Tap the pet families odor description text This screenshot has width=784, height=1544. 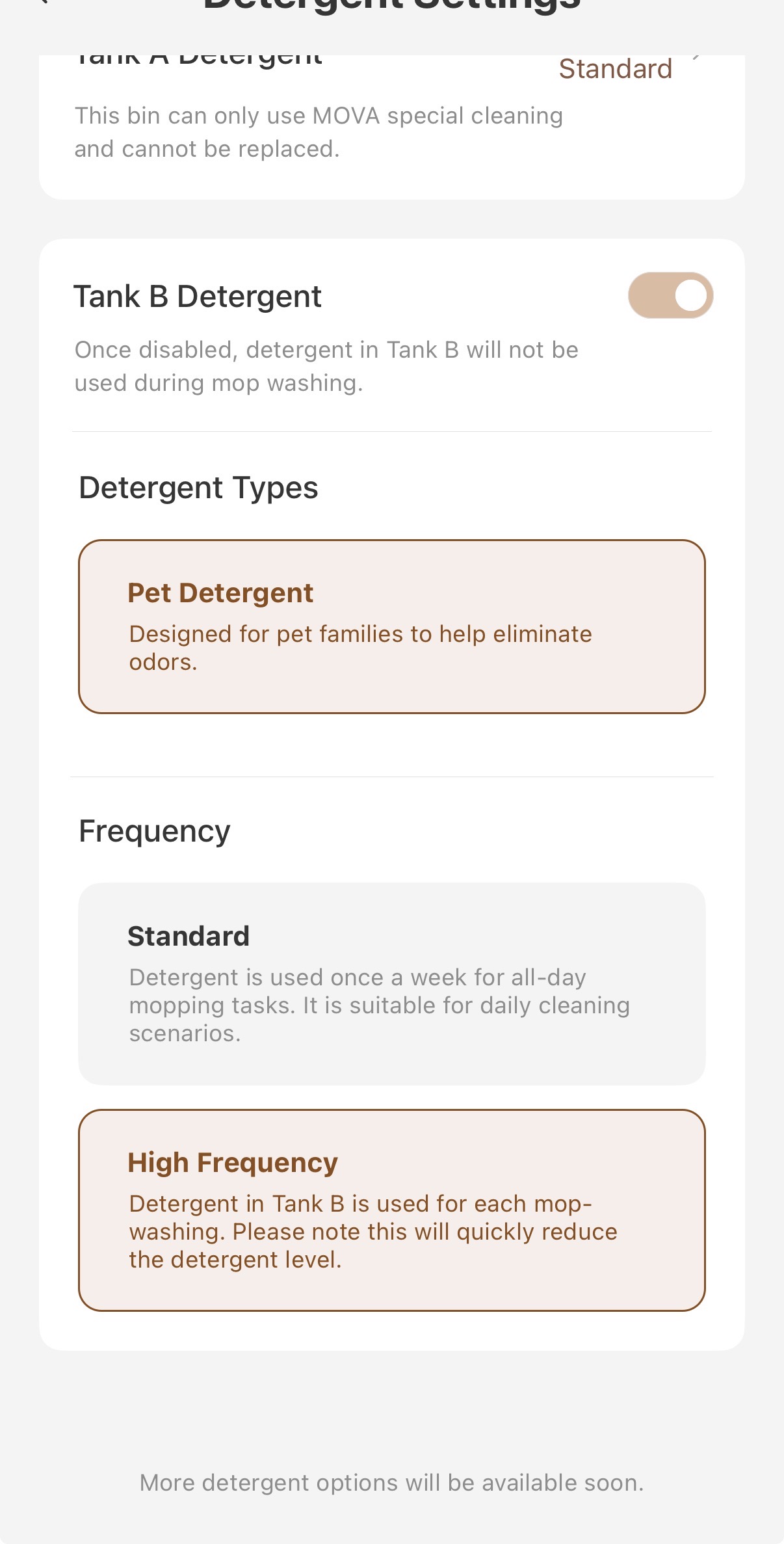(x=360, y=647)
